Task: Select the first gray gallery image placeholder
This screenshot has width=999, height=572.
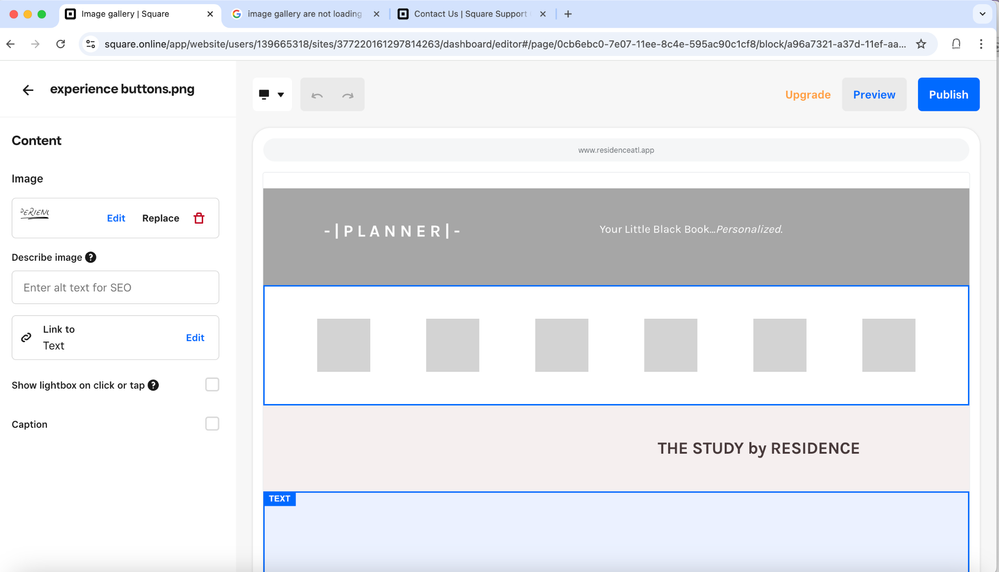Action: (x=344, y=345)
